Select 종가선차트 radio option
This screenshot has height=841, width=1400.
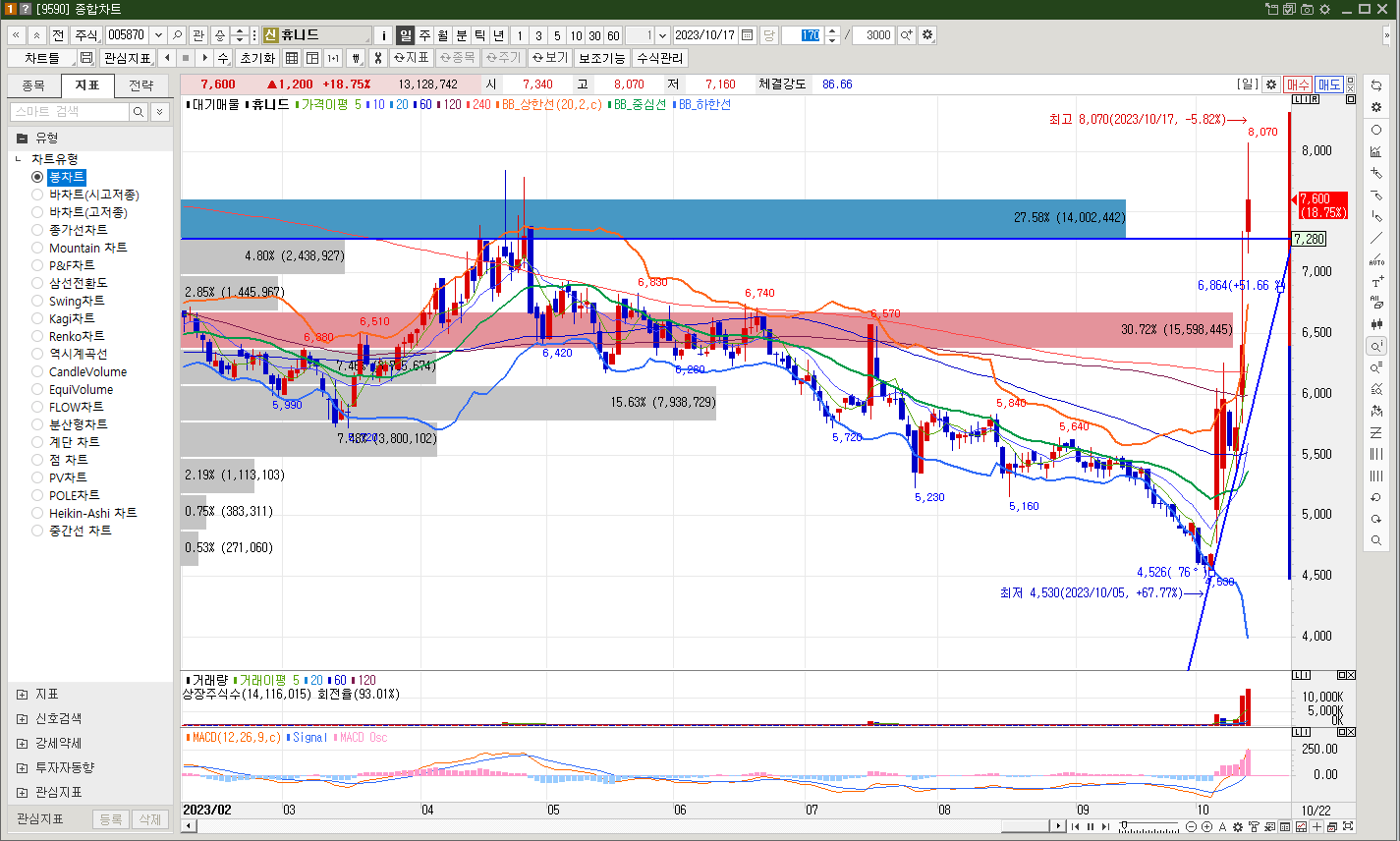pyautogui.click(x=37, y=230)
